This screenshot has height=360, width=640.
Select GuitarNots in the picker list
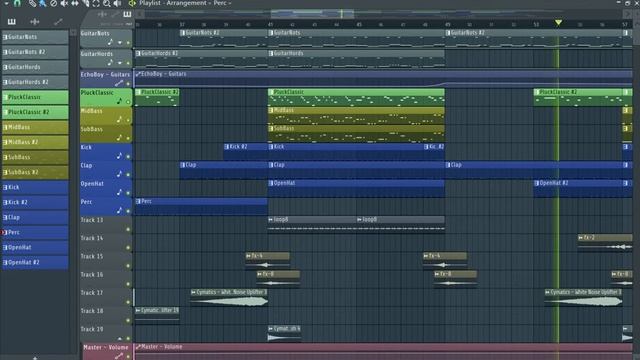pyautogui.click(x=35, y=37)
